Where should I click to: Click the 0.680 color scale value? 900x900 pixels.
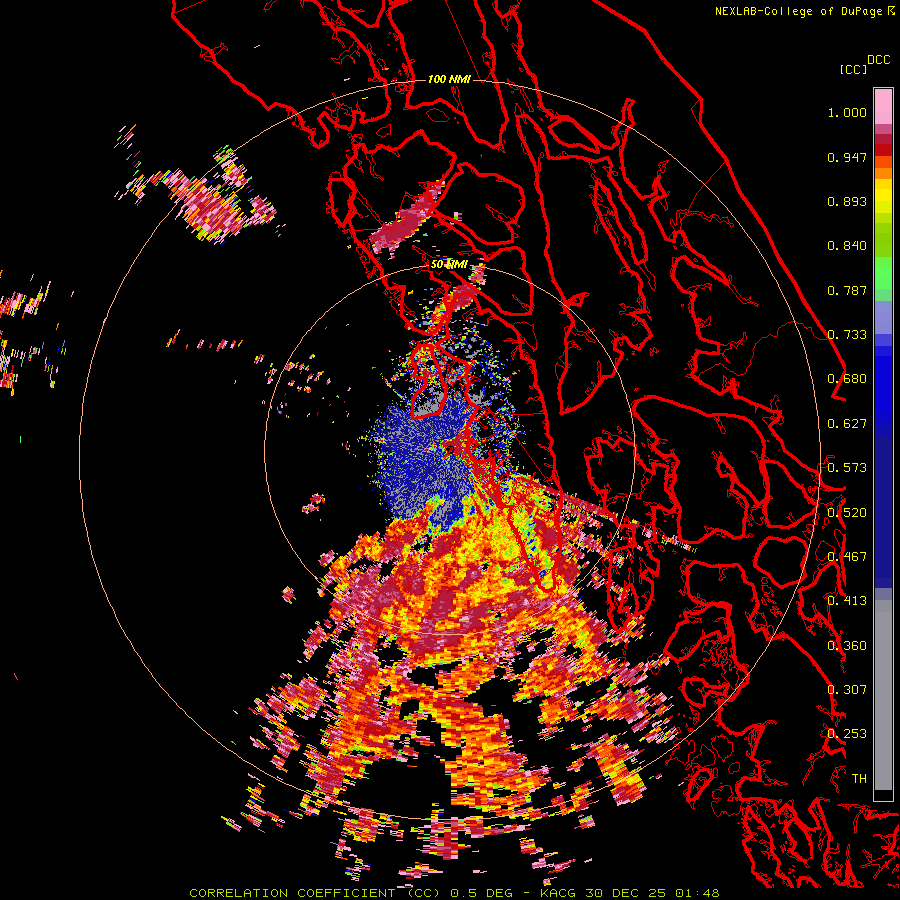coord(847,379)
